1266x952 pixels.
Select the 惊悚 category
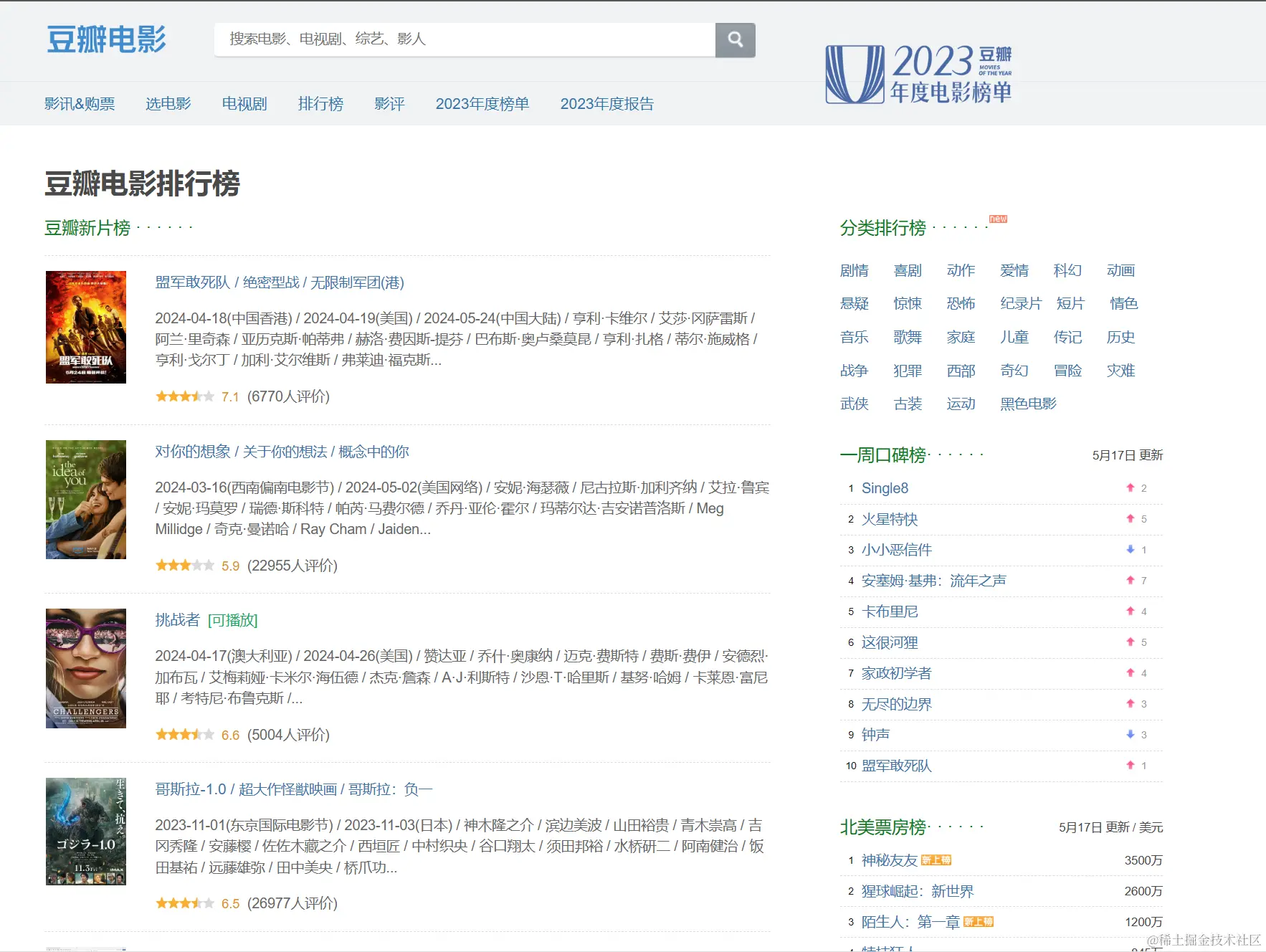(908, 304)
